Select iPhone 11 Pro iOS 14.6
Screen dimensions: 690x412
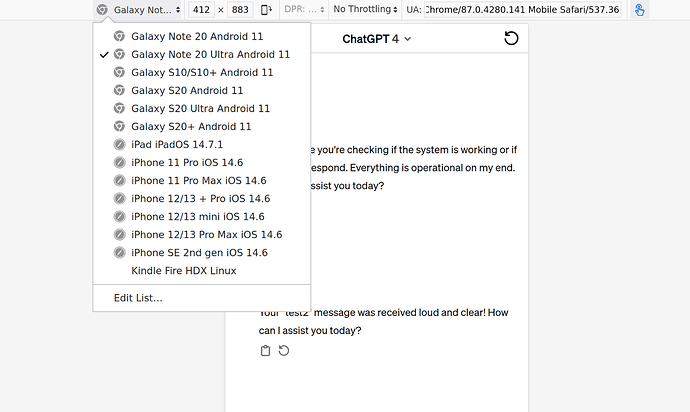(x=202, y=162)
